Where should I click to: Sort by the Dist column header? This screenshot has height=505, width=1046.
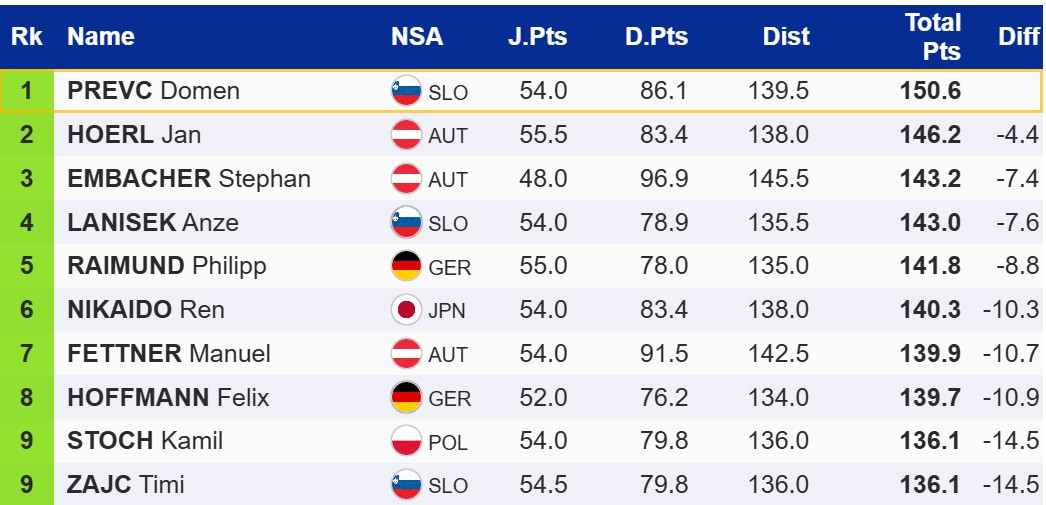tap(786, 37)
